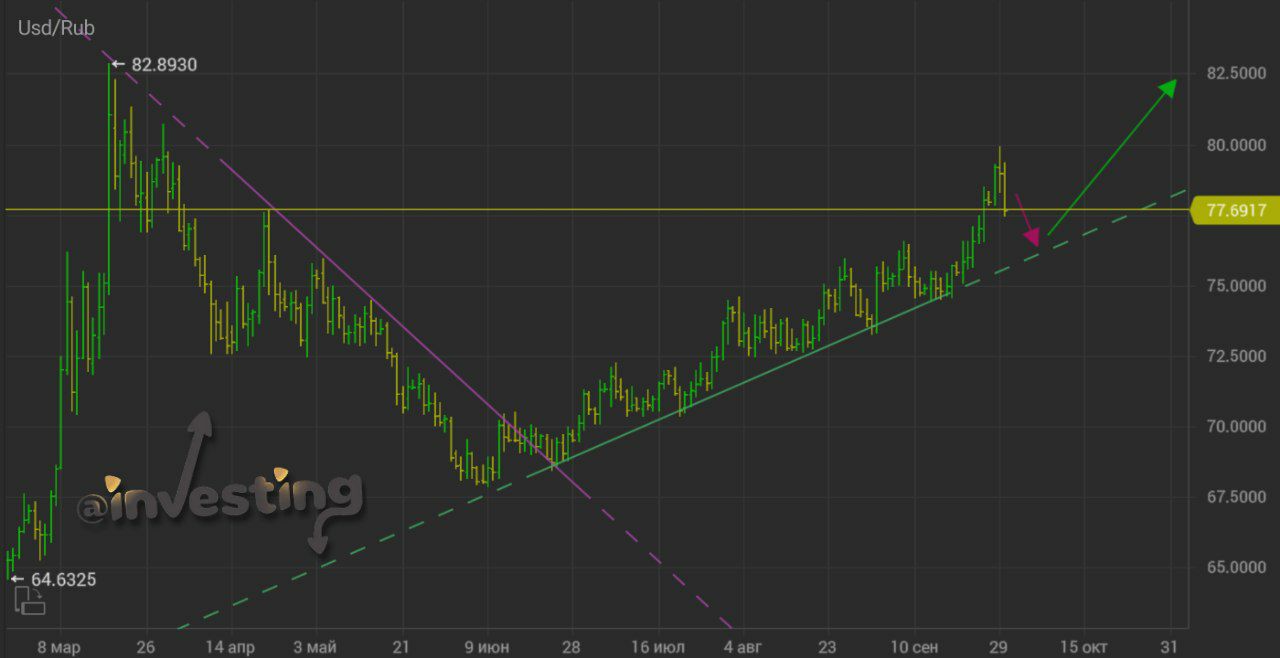Click the 23 date label
The image size is (1280, 658).
(829, 647)
